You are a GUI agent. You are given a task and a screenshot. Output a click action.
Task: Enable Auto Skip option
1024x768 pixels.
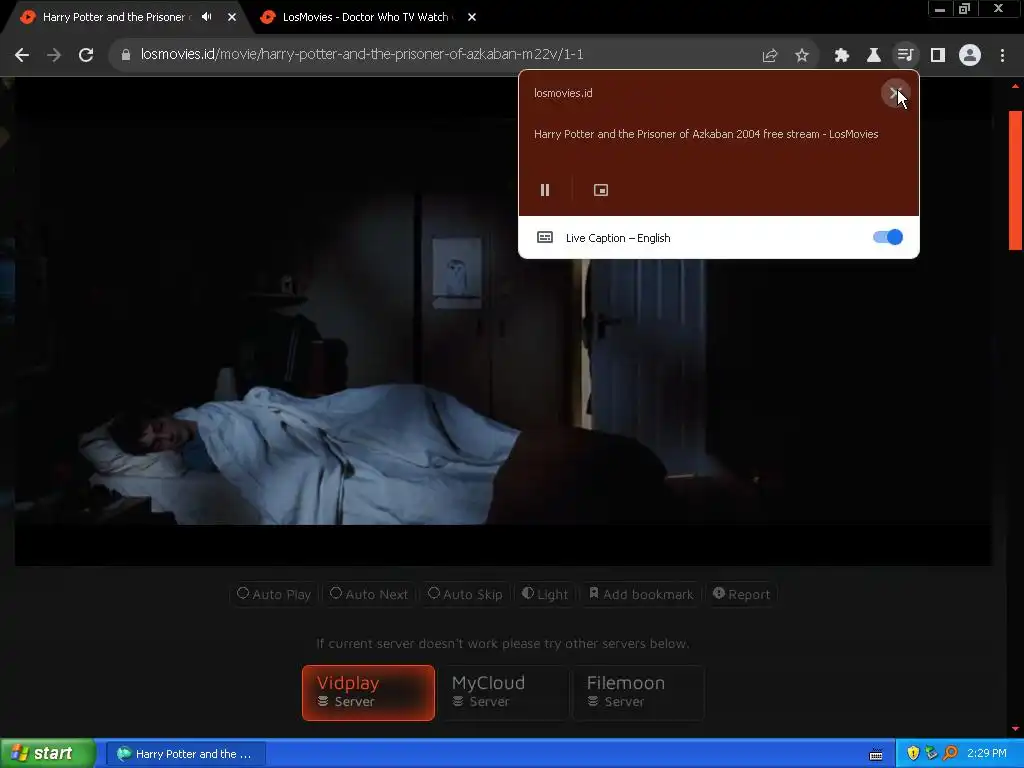[465, 594]
